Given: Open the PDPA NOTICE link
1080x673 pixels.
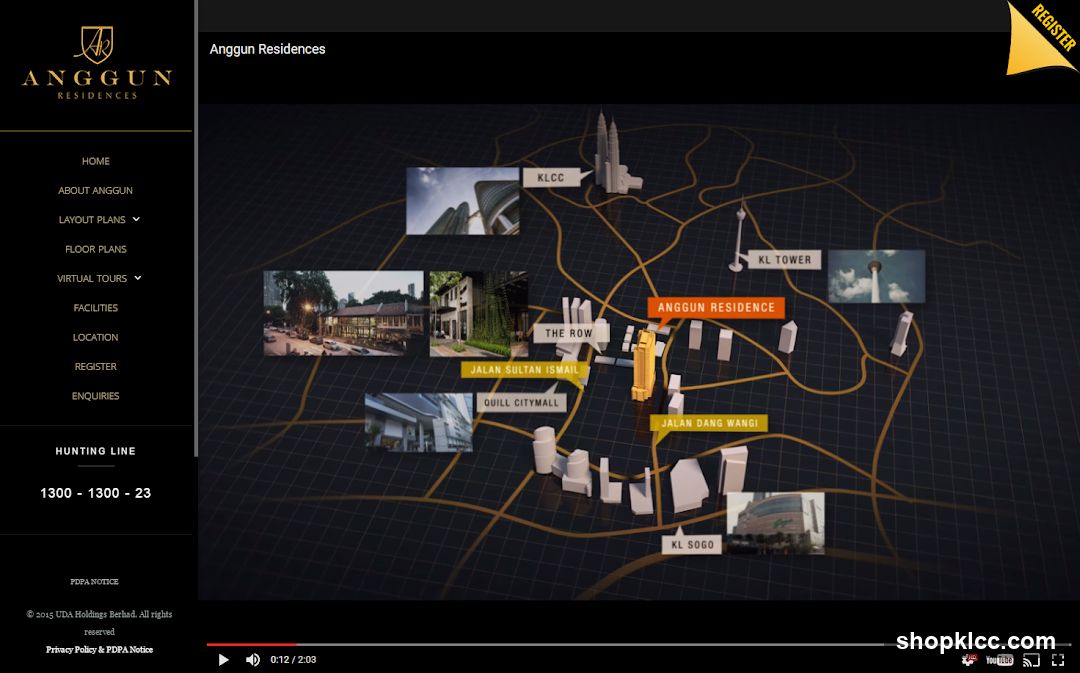Looking at the screenshot, I should 94,581.
